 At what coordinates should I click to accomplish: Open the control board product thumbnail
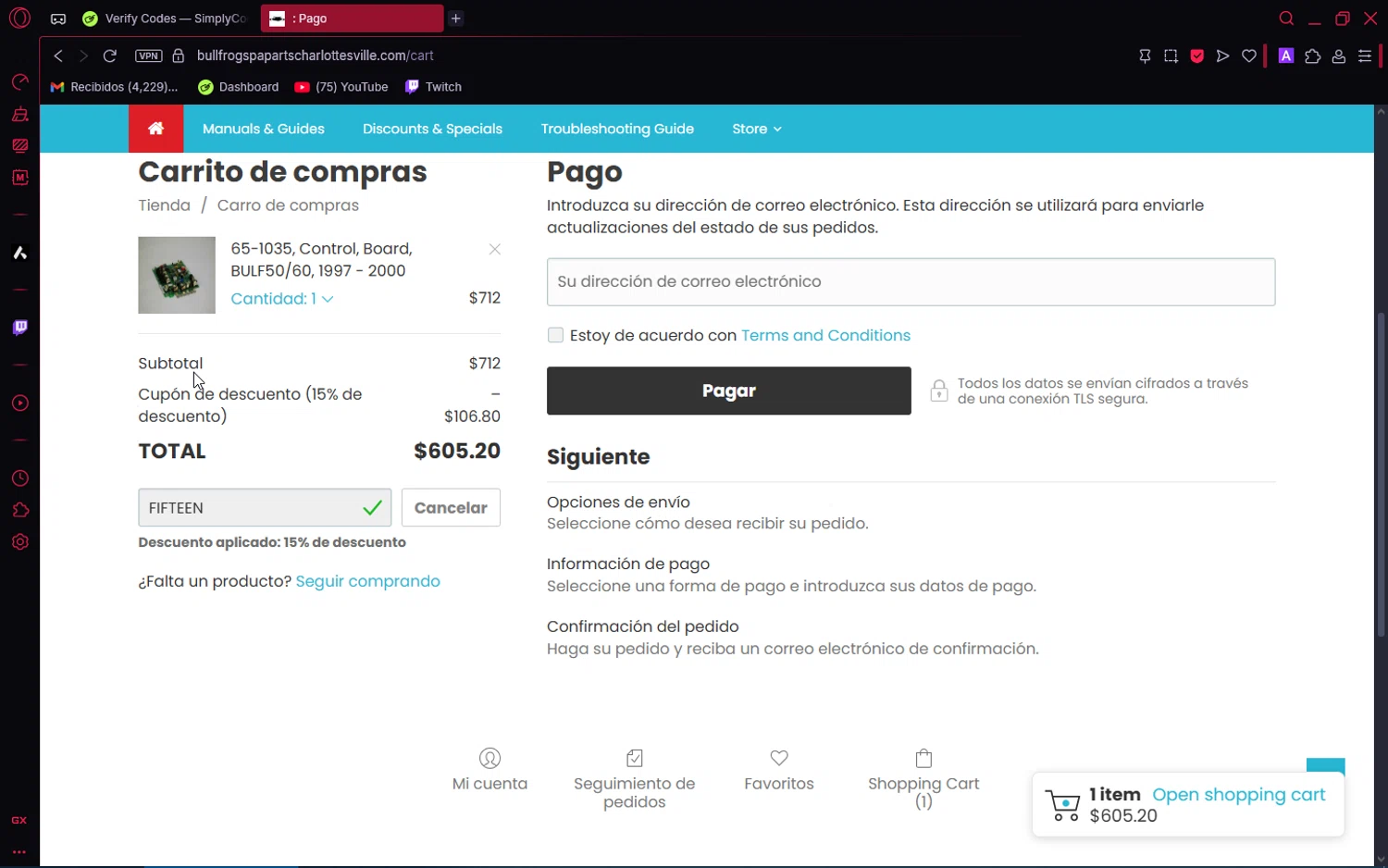pos(177,275)
